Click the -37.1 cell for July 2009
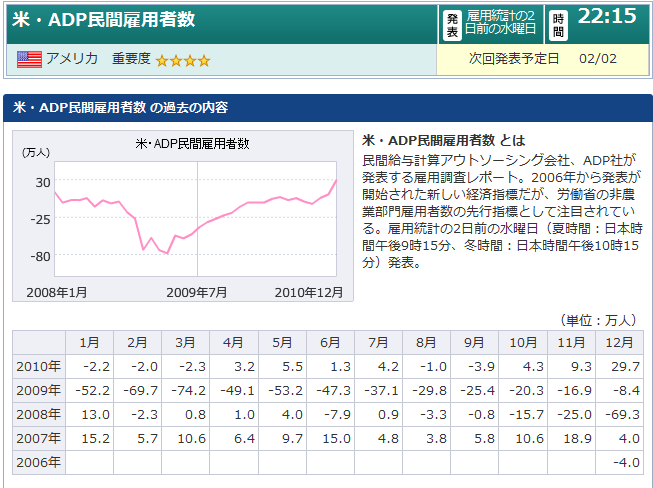 pyautogui.click(x=378, y=391)
